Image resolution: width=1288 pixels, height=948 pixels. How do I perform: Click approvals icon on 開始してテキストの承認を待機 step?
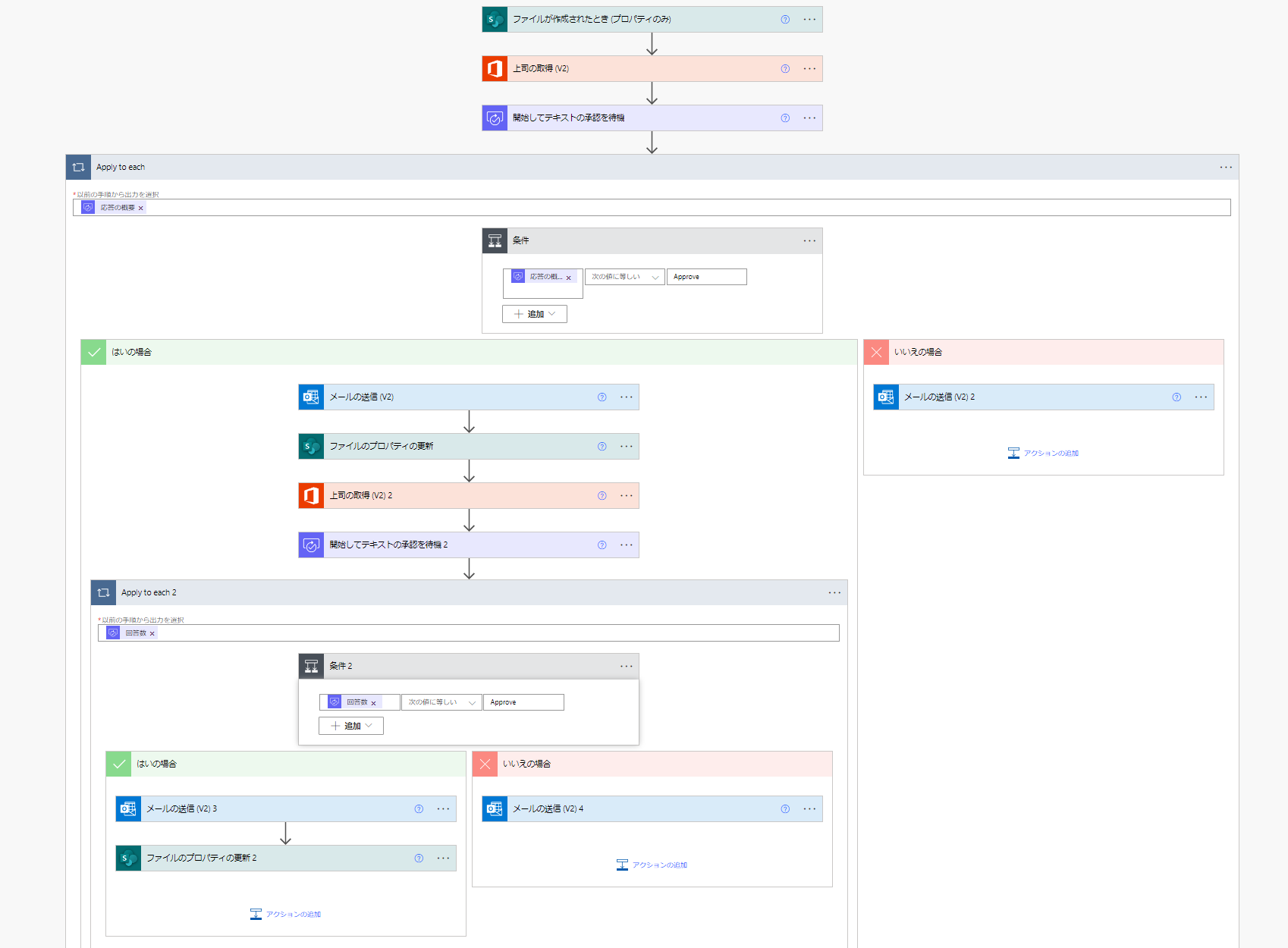[495, 118]
